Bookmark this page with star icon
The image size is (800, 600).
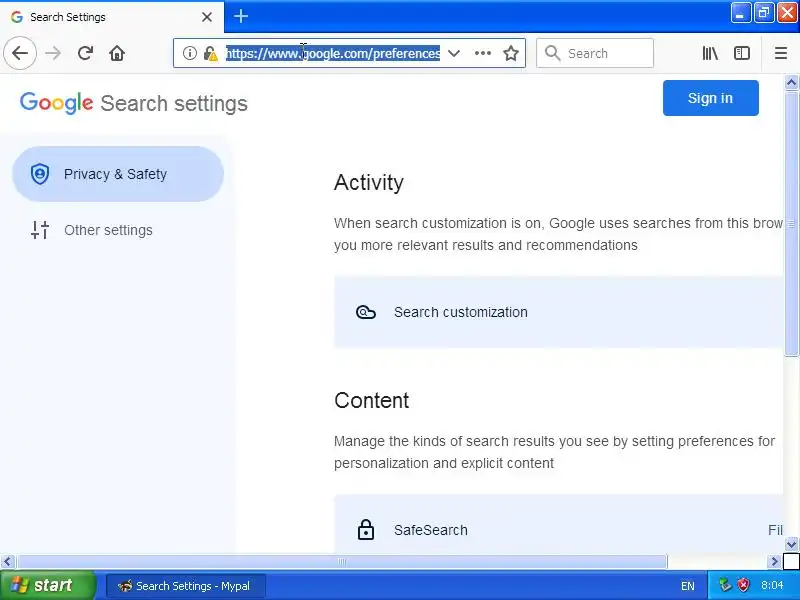[x=511, y=53]
